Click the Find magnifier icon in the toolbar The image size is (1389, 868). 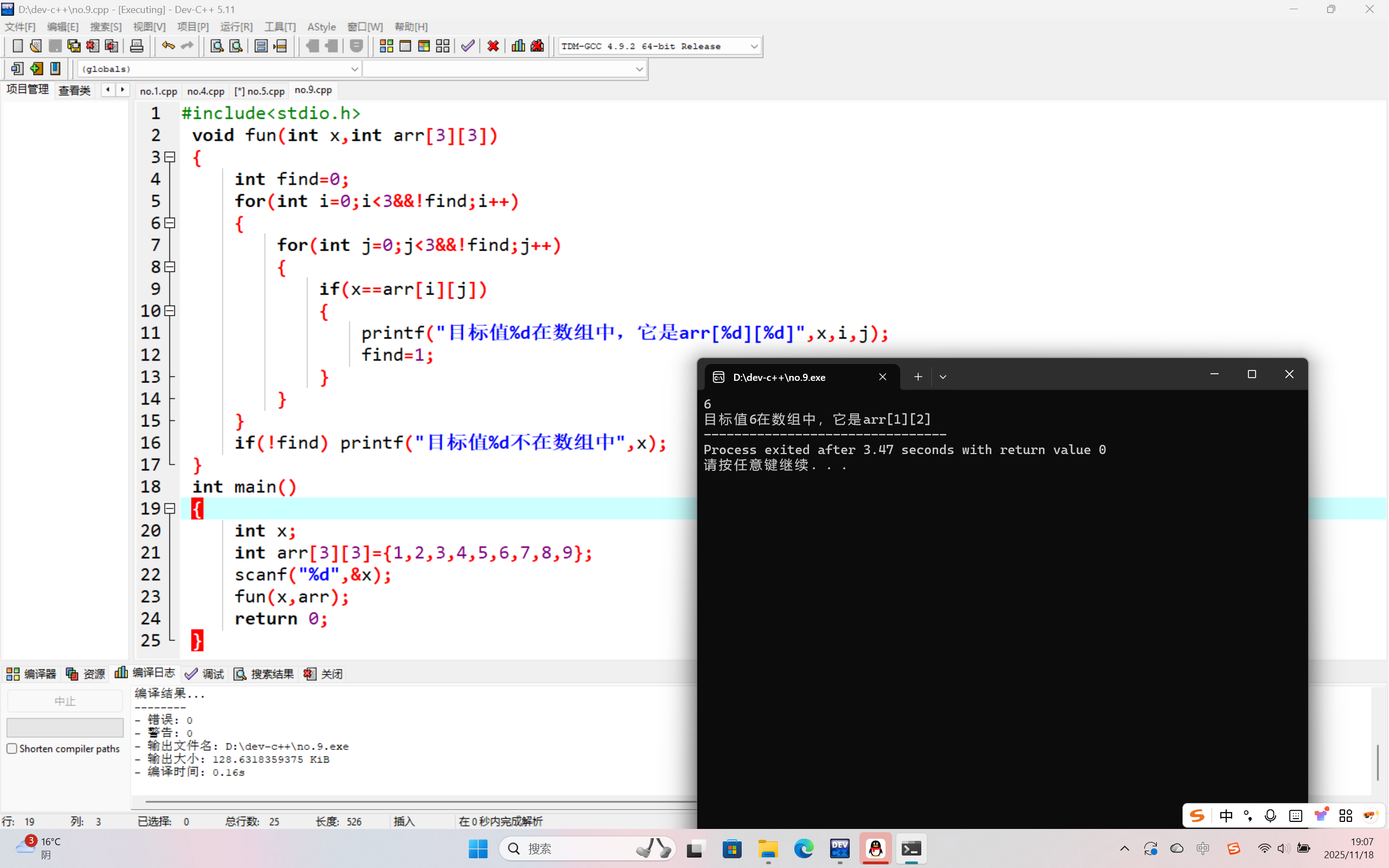(216, 46)
